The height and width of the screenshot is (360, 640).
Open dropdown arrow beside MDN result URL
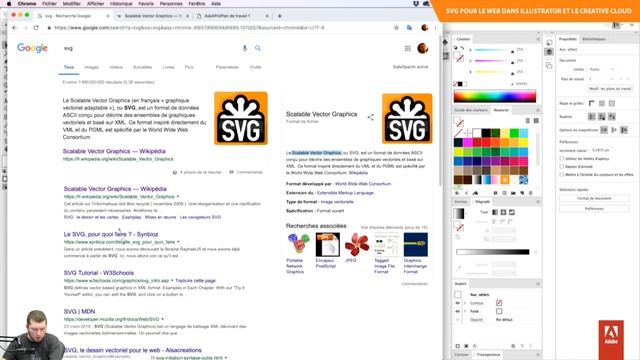(x=162, y=319)
